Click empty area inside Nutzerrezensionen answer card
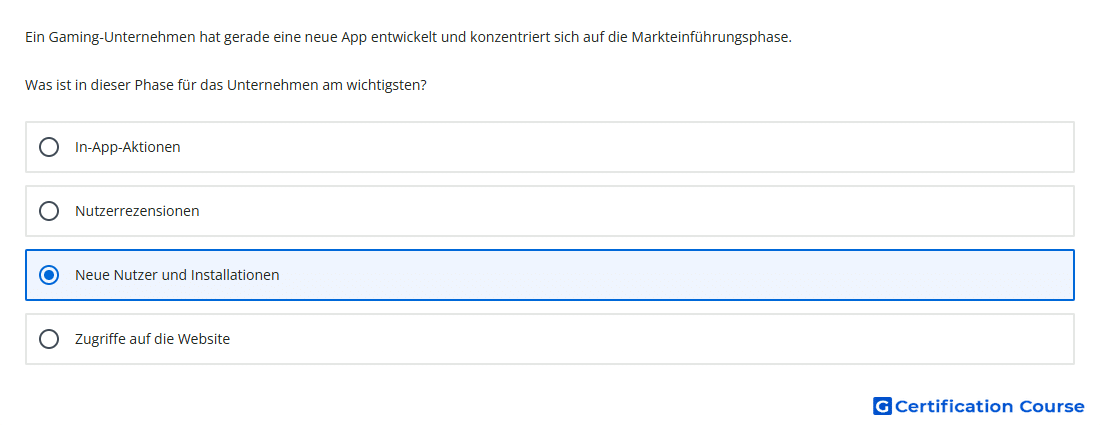The width and height of the screenshot is (1100, 425). click(x=631, y=211)
